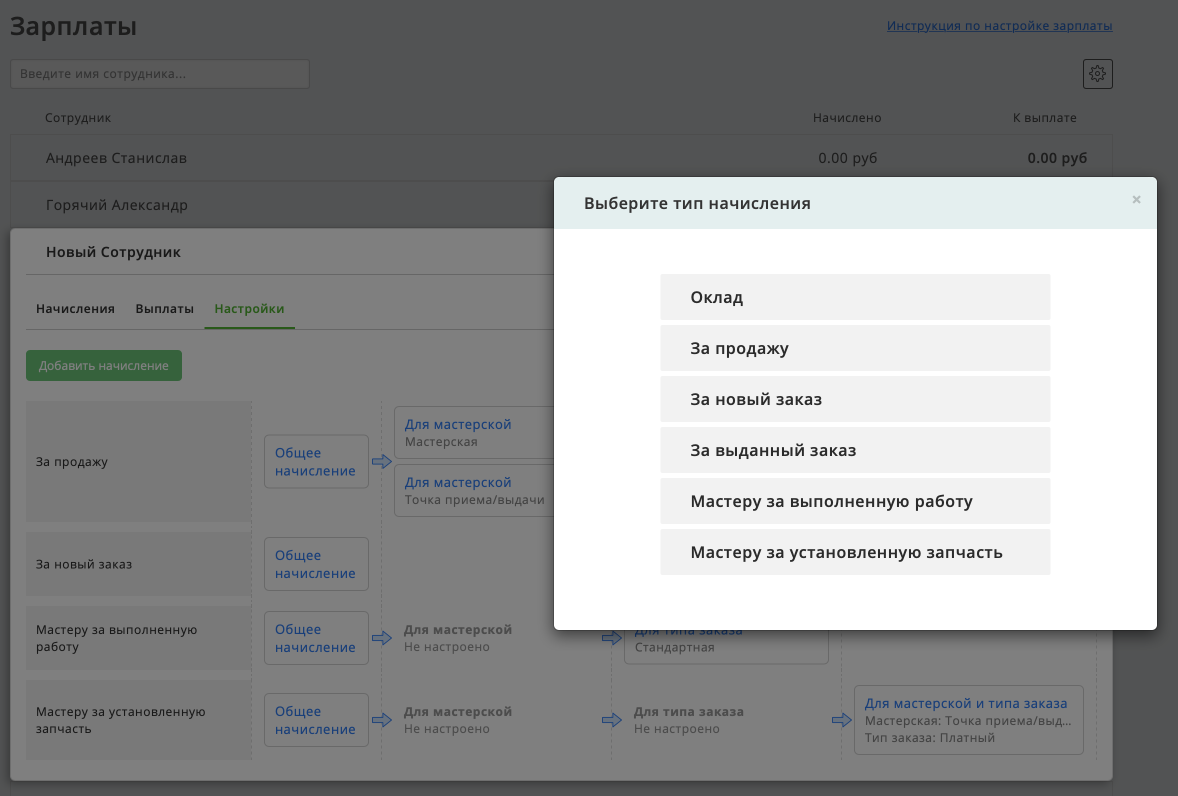Close the accrual type dialog

(x=1136, y=200)
